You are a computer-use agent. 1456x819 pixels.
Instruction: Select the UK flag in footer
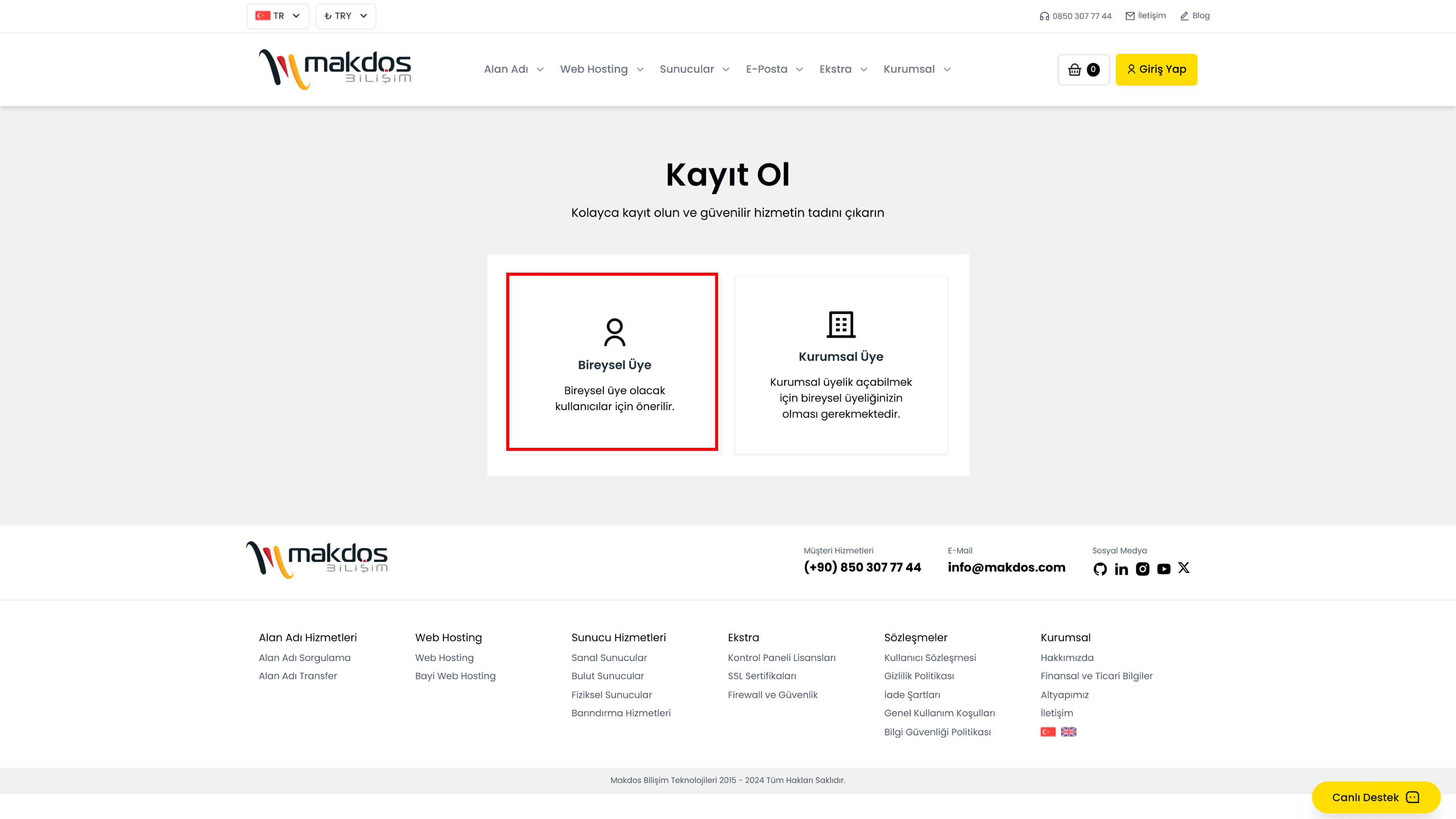(1068, 732)
